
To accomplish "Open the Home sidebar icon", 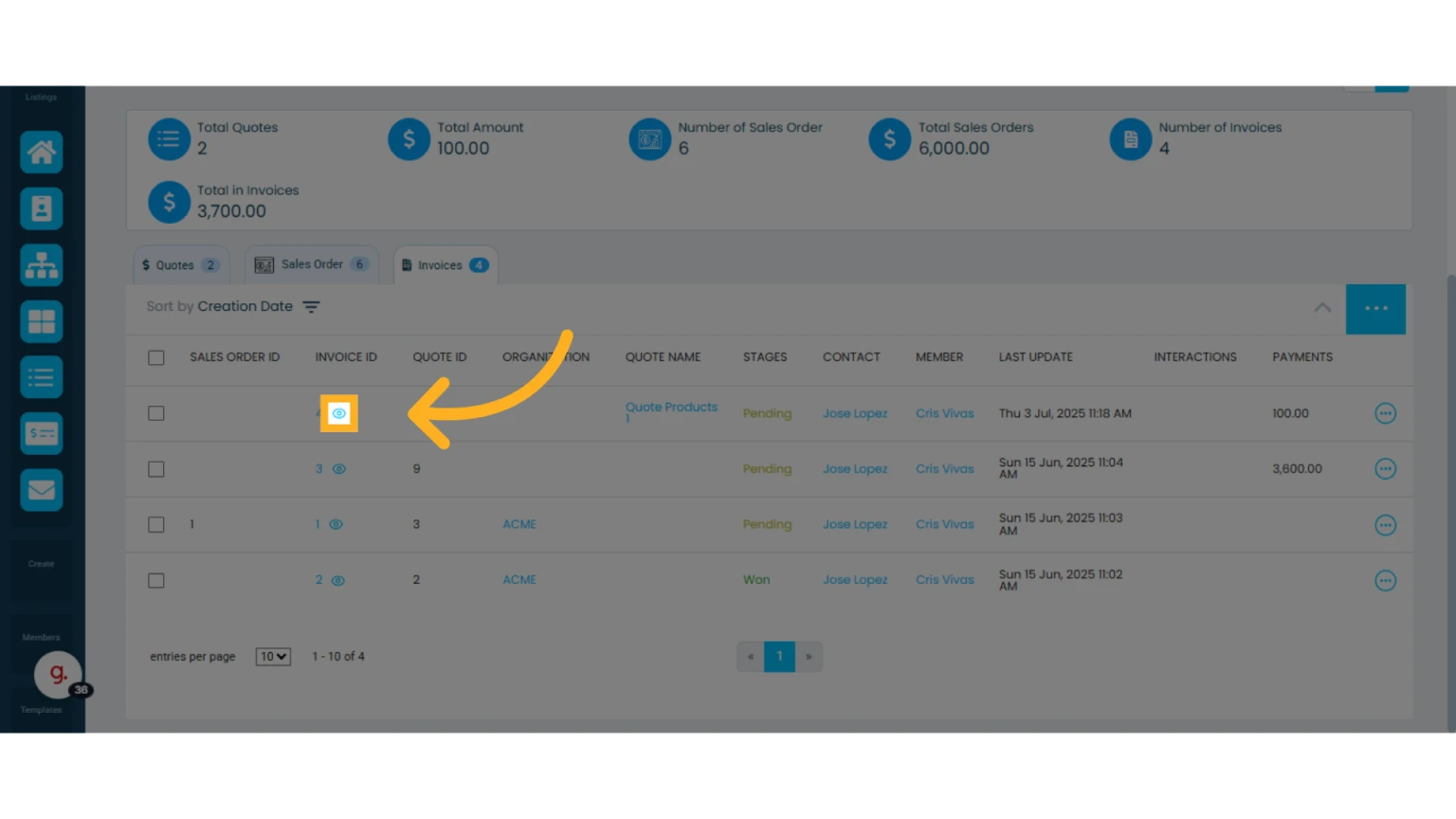I will 42,153.
